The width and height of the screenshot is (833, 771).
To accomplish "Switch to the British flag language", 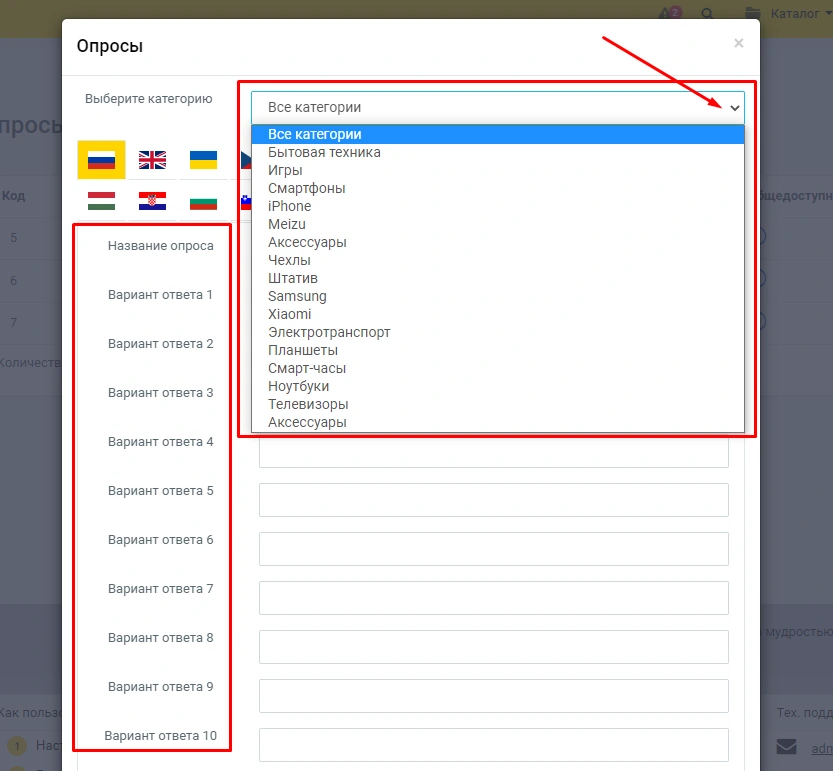I will 152,160.
